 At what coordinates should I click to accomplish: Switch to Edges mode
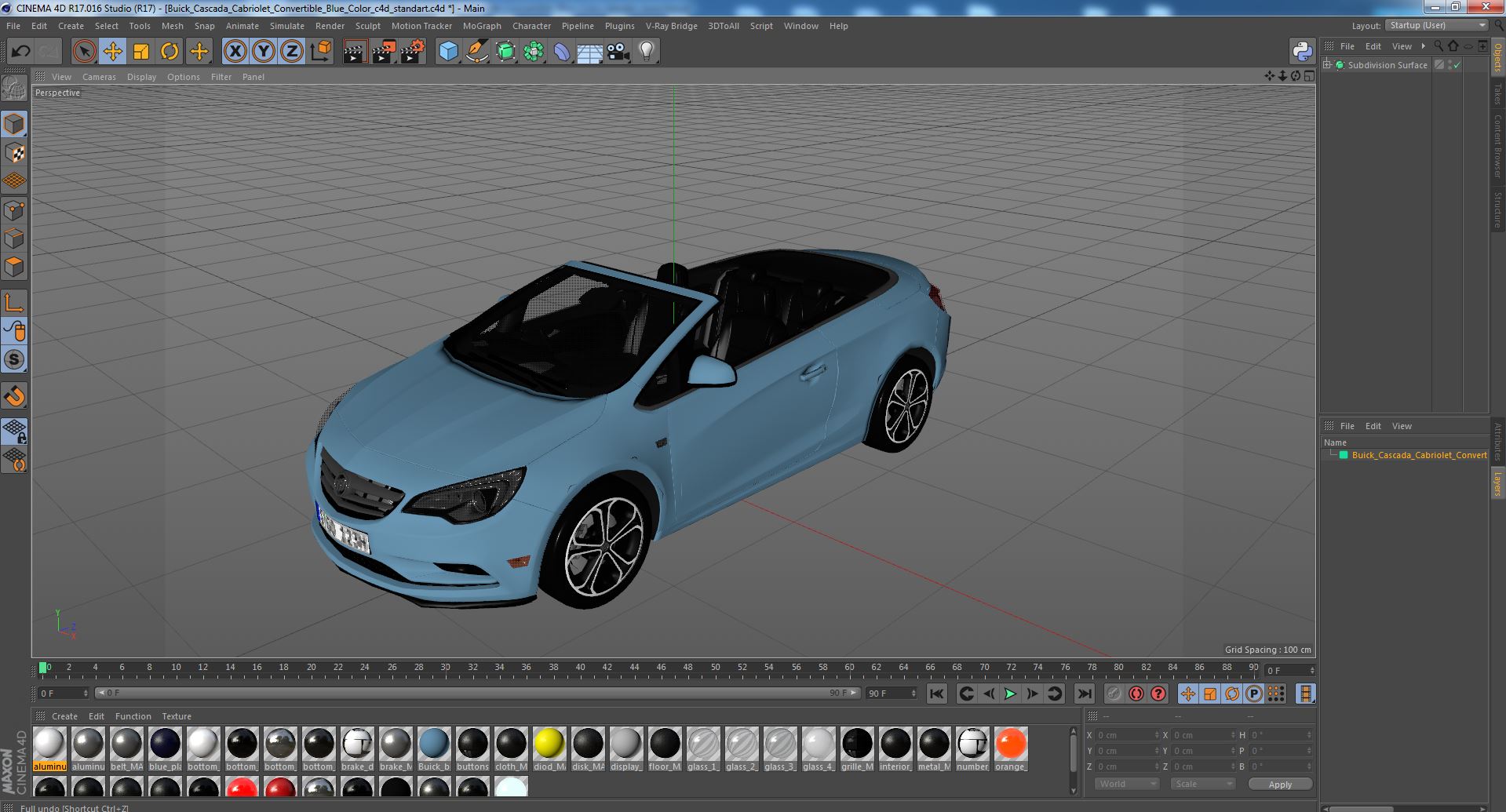pyautogui.click(x=15, y=239)
